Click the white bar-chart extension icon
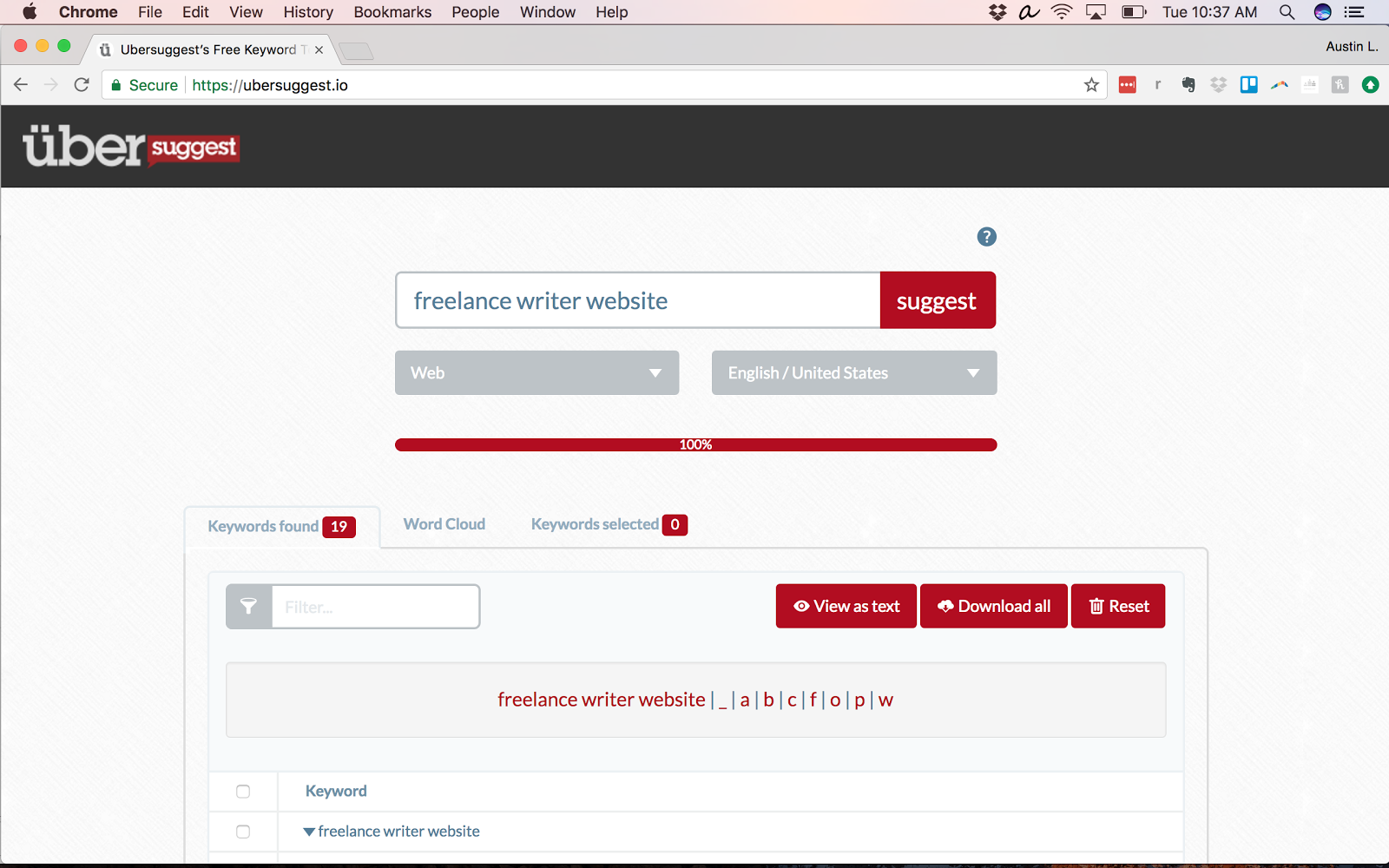 click(x=1310, y=84)
